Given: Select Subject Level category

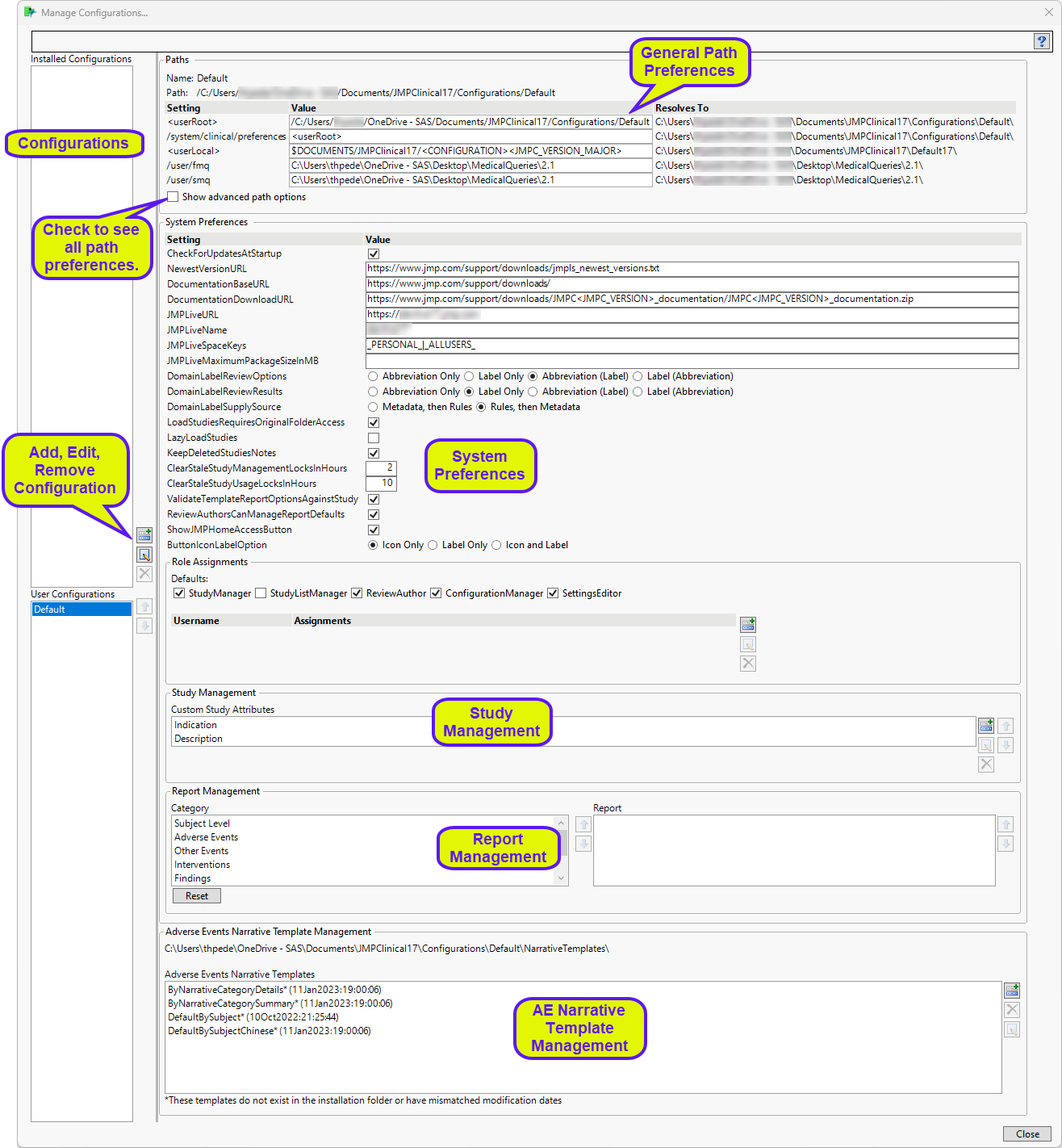Looking at the screenshot, I should click(202, 823).
